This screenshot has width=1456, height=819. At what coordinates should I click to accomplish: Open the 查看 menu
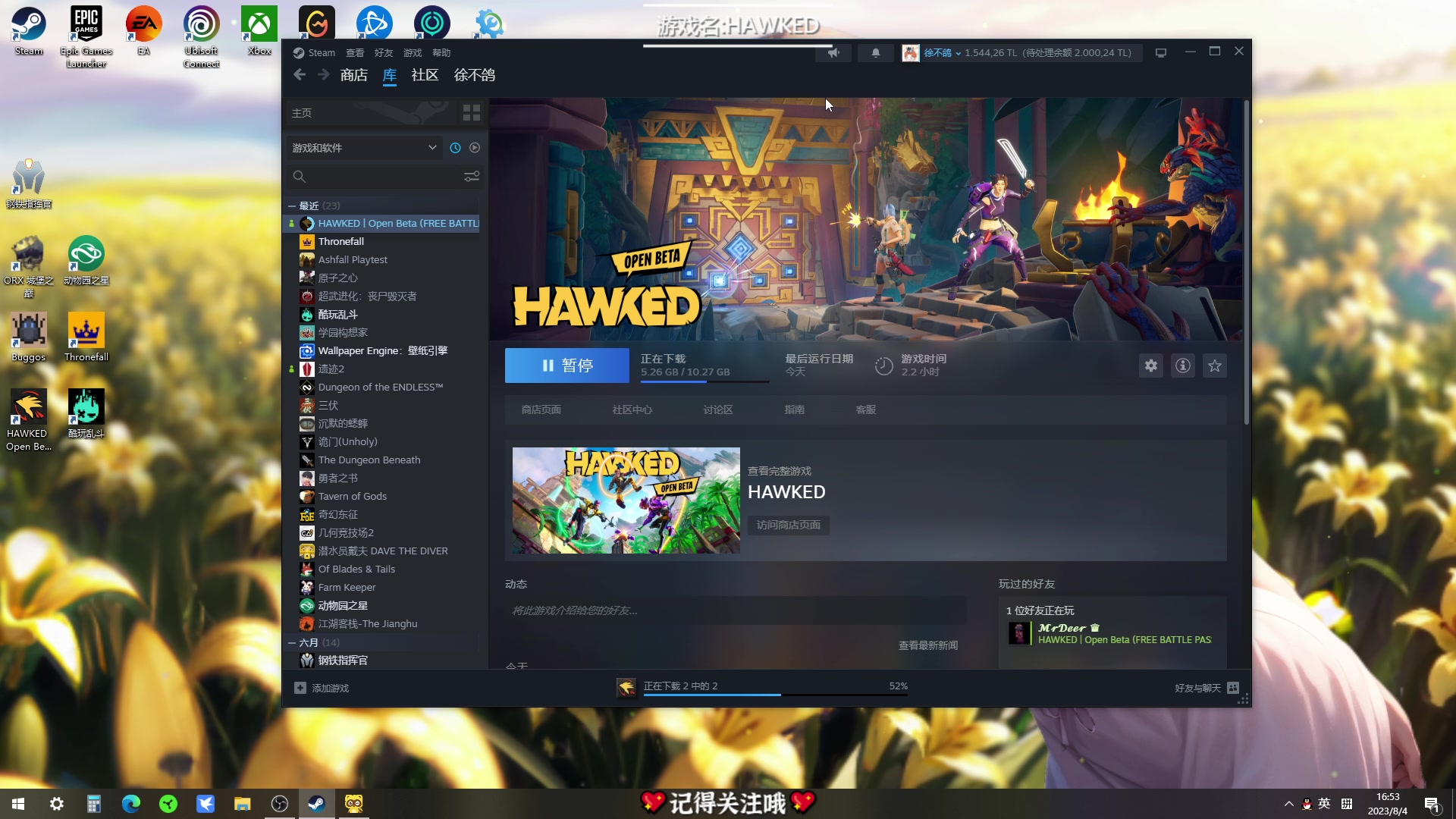tap(355, 53)
